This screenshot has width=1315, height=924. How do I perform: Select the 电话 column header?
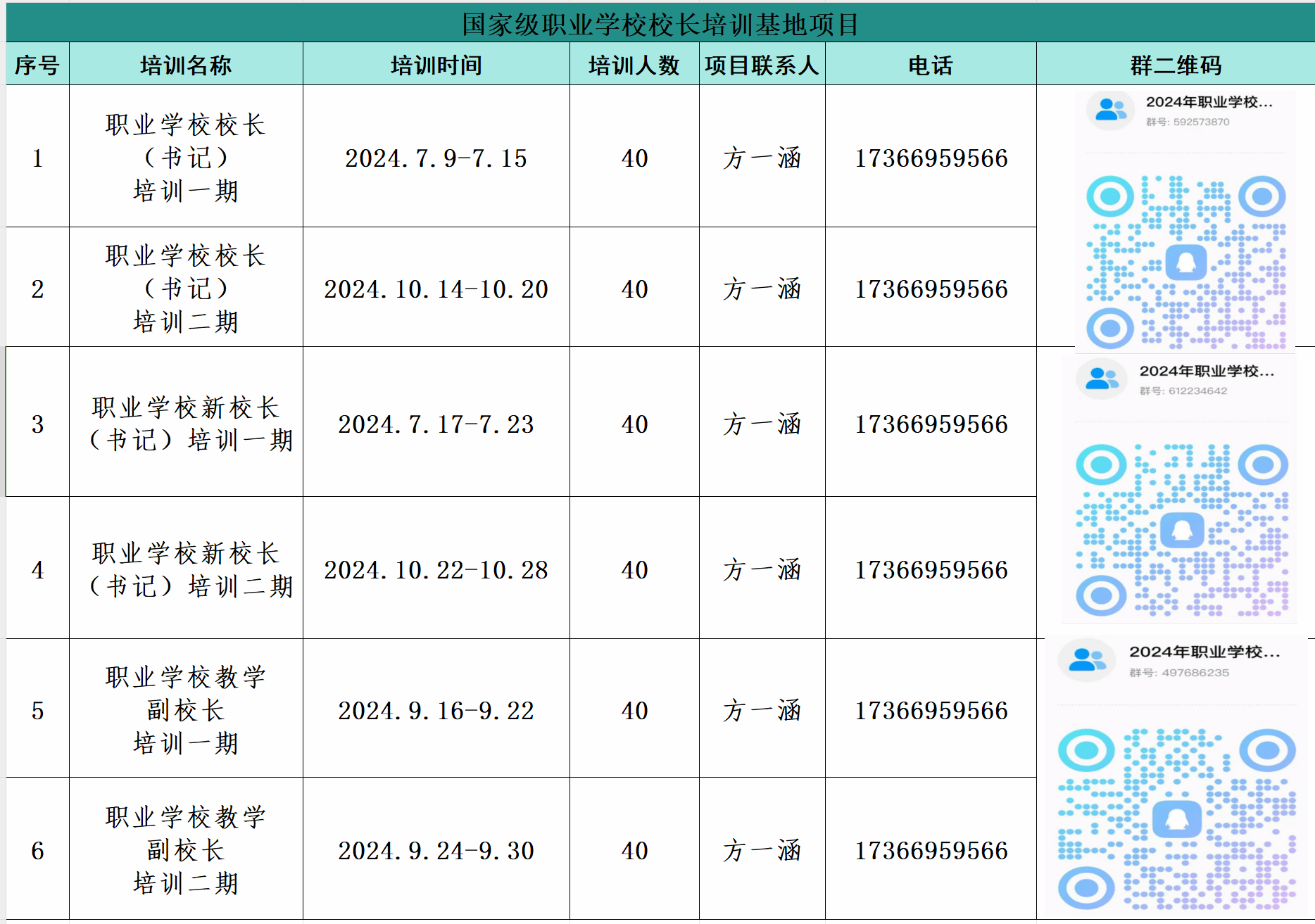(x=931, y=65)
